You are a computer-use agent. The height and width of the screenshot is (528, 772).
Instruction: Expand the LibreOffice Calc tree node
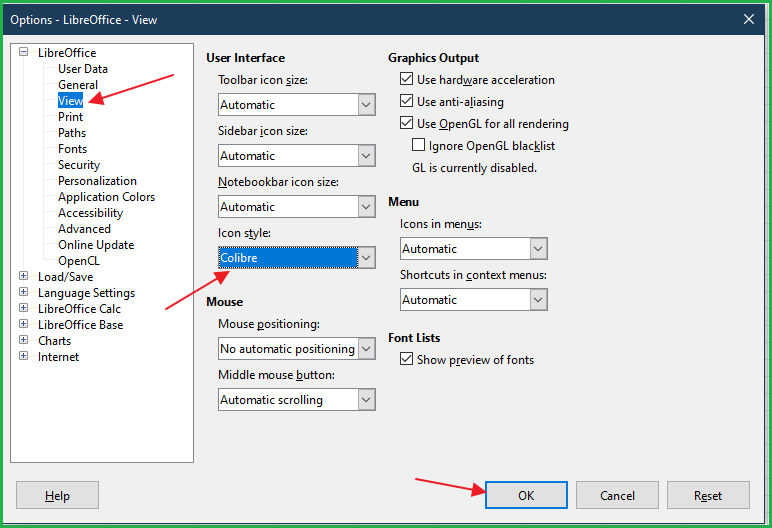click(x=24, y=309)
